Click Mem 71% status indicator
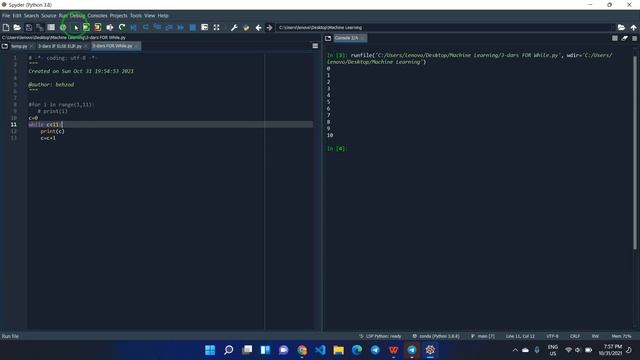Screen dimensions: 640x360 click(621, 336)
